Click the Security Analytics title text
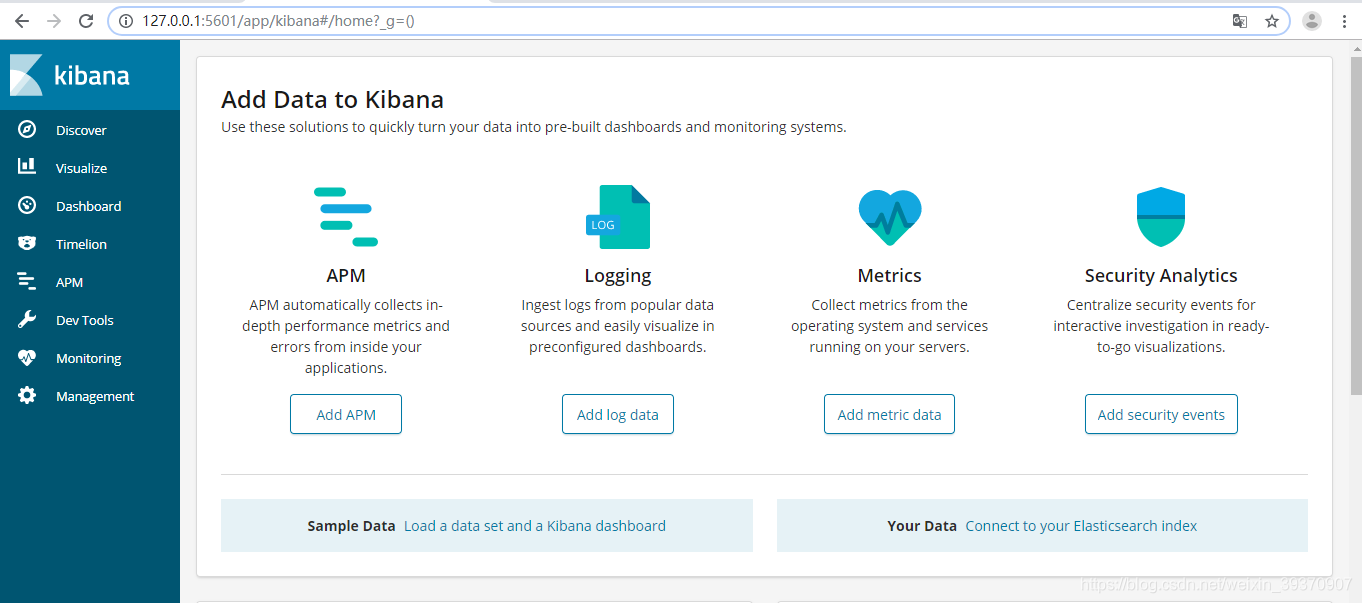Image resolution: width=1362 pixels, height=603 pixels. (x=1161, y=275)
